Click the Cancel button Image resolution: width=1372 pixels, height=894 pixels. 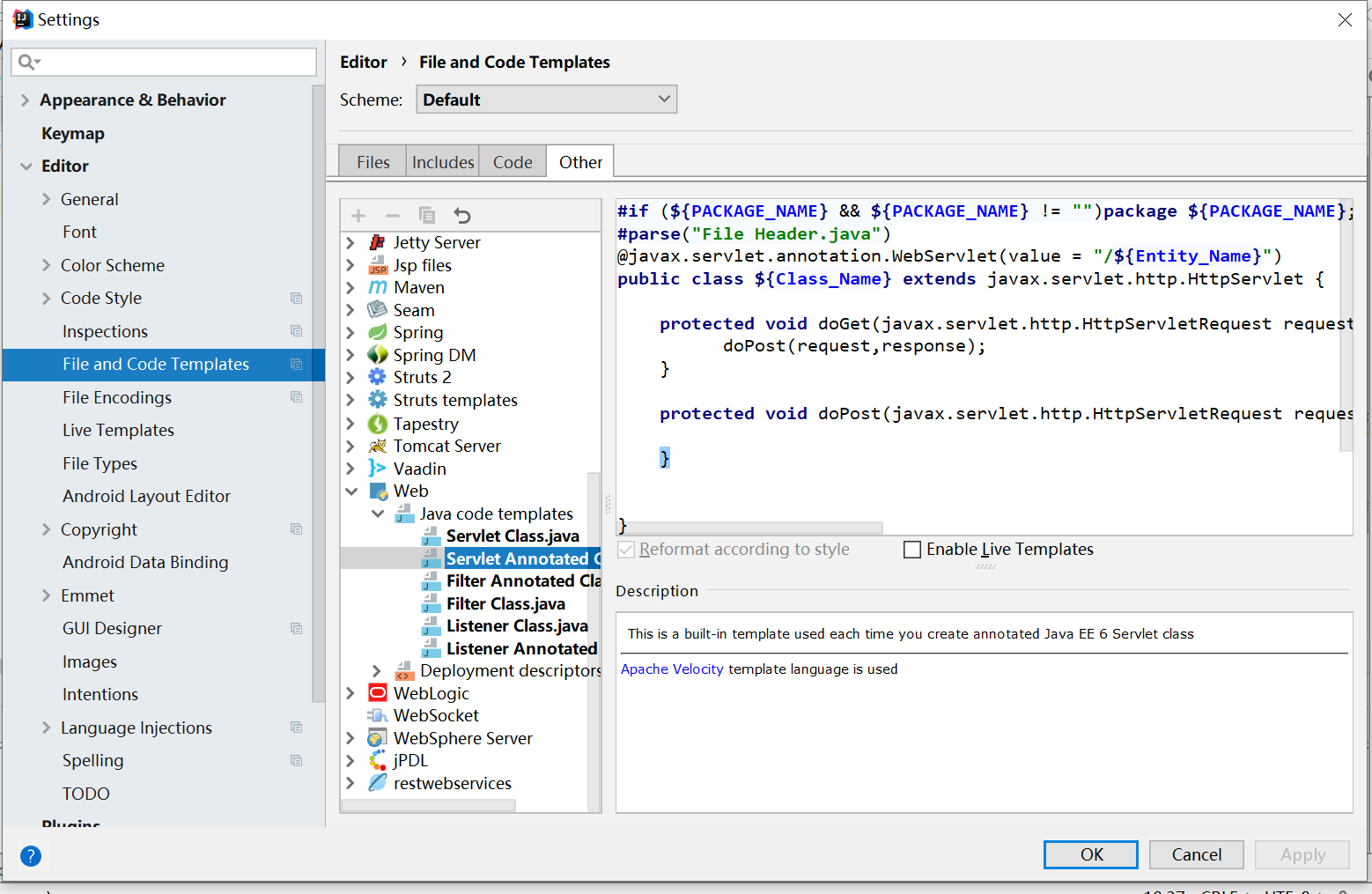coord(1197,854)
